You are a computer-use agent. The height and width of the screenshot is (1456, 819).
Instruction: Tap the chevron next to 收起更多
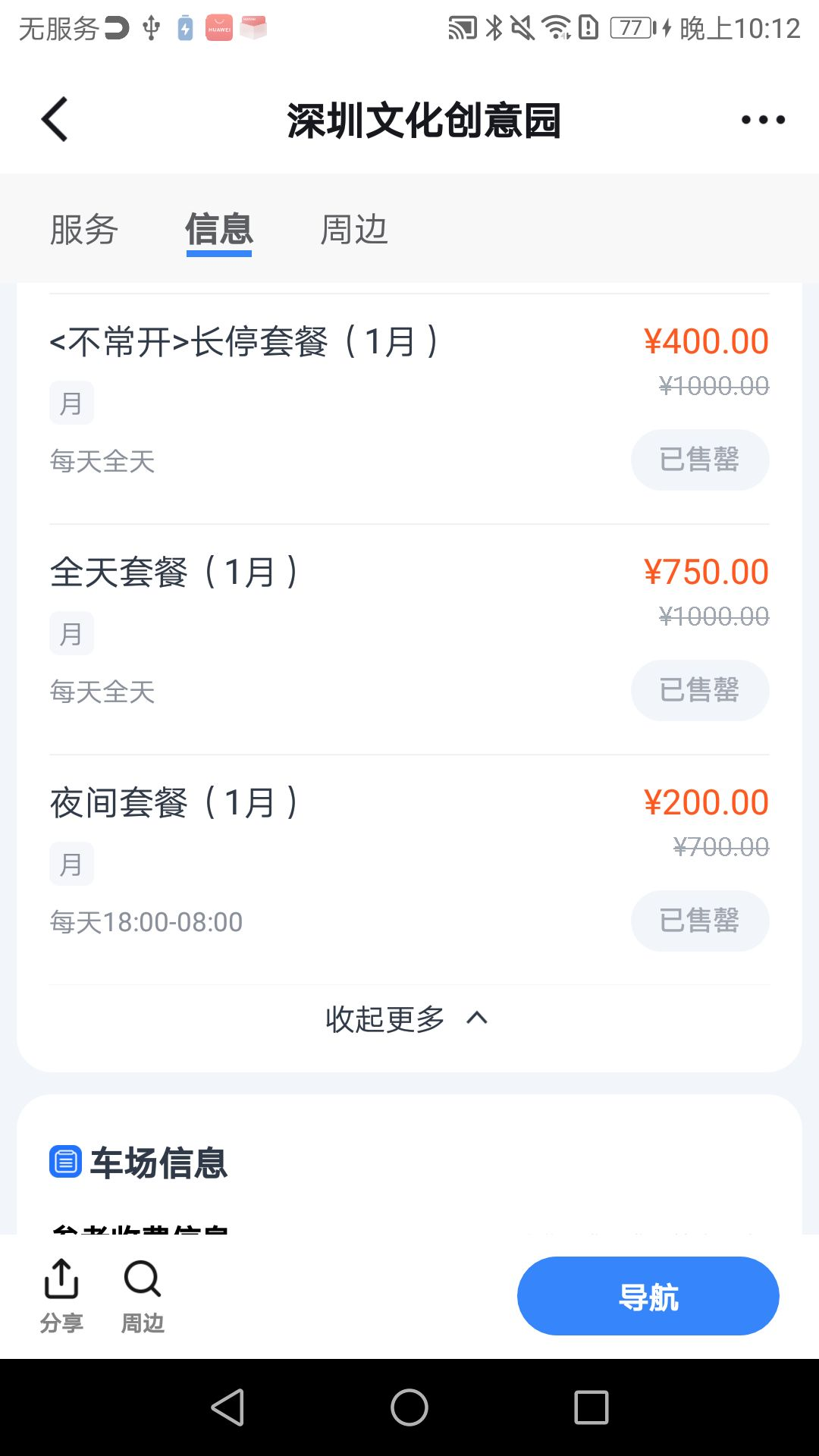[477, 1018]
